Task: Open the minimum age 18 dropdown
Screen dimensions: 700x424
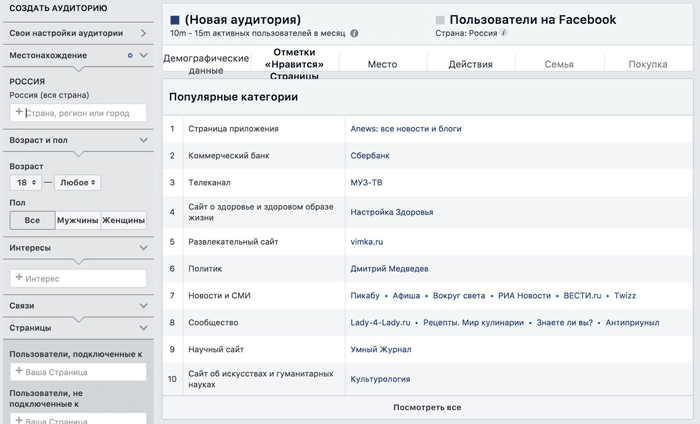Action: point(26,183)
